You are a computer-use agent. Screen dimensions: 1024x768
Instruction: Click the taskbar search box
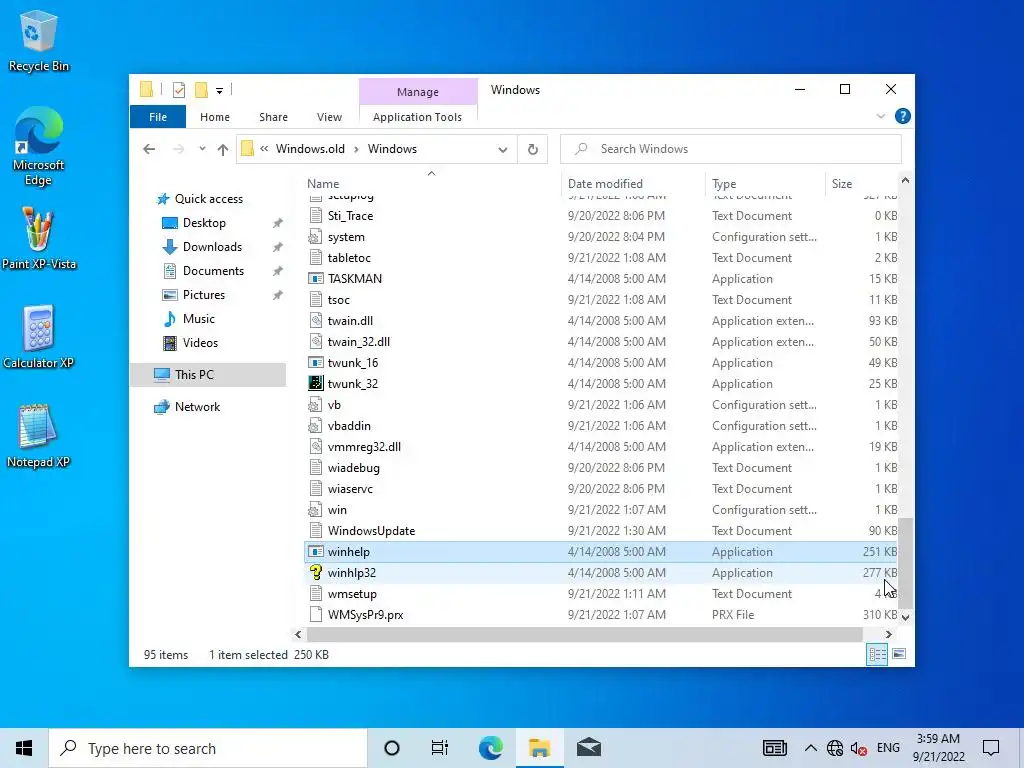pyautogui.click(x=208, y=748)
